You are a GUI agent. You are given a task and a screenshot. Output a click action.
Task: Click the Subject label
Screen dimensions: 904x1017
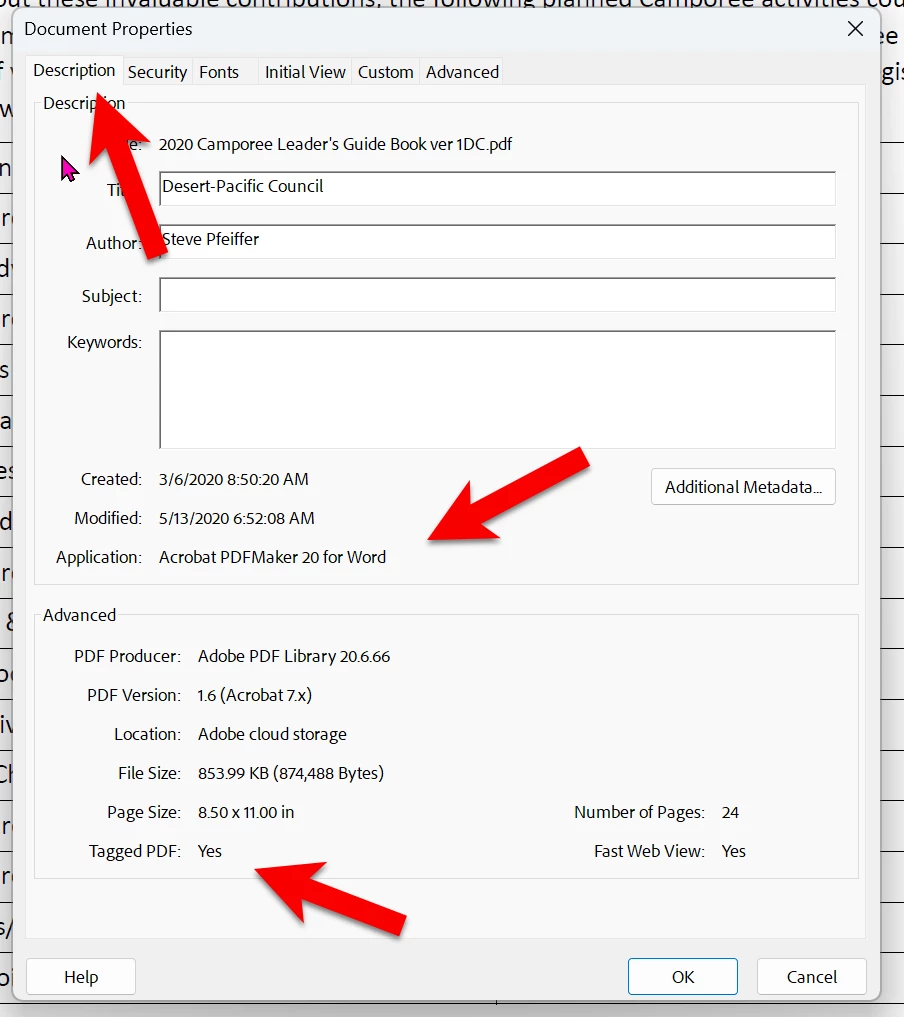click(112, 296)
